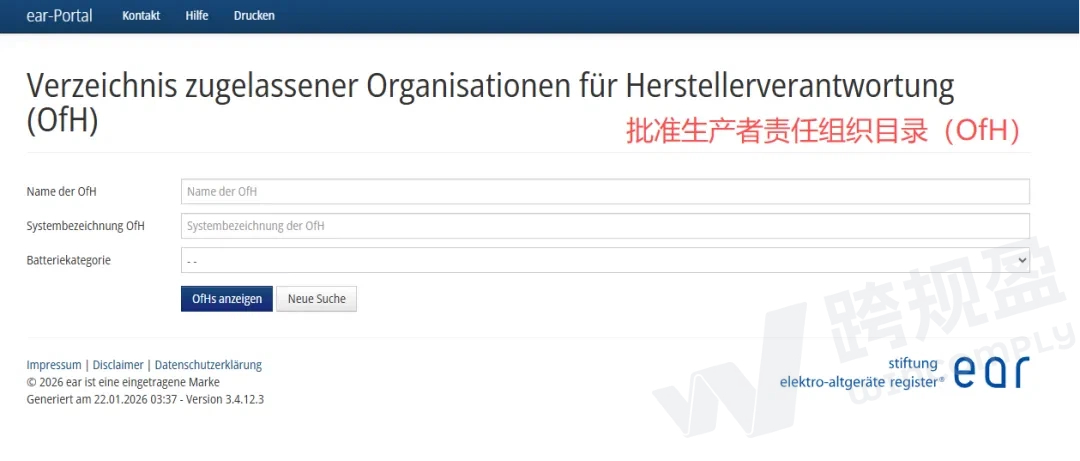
Task: Focus the Name der OfH text field
Action: click(x=605, y=192)
